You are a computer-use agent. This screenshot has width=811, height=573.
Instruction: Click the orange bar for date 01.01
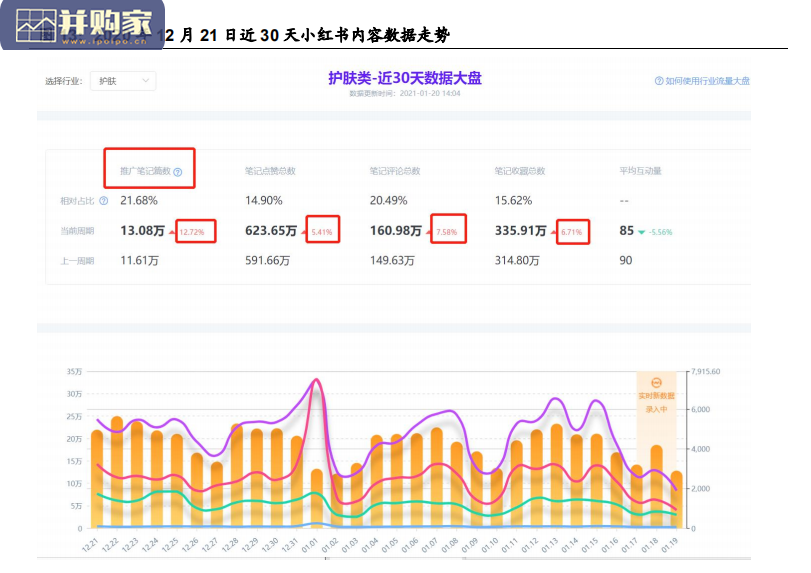tap(317, 499)
